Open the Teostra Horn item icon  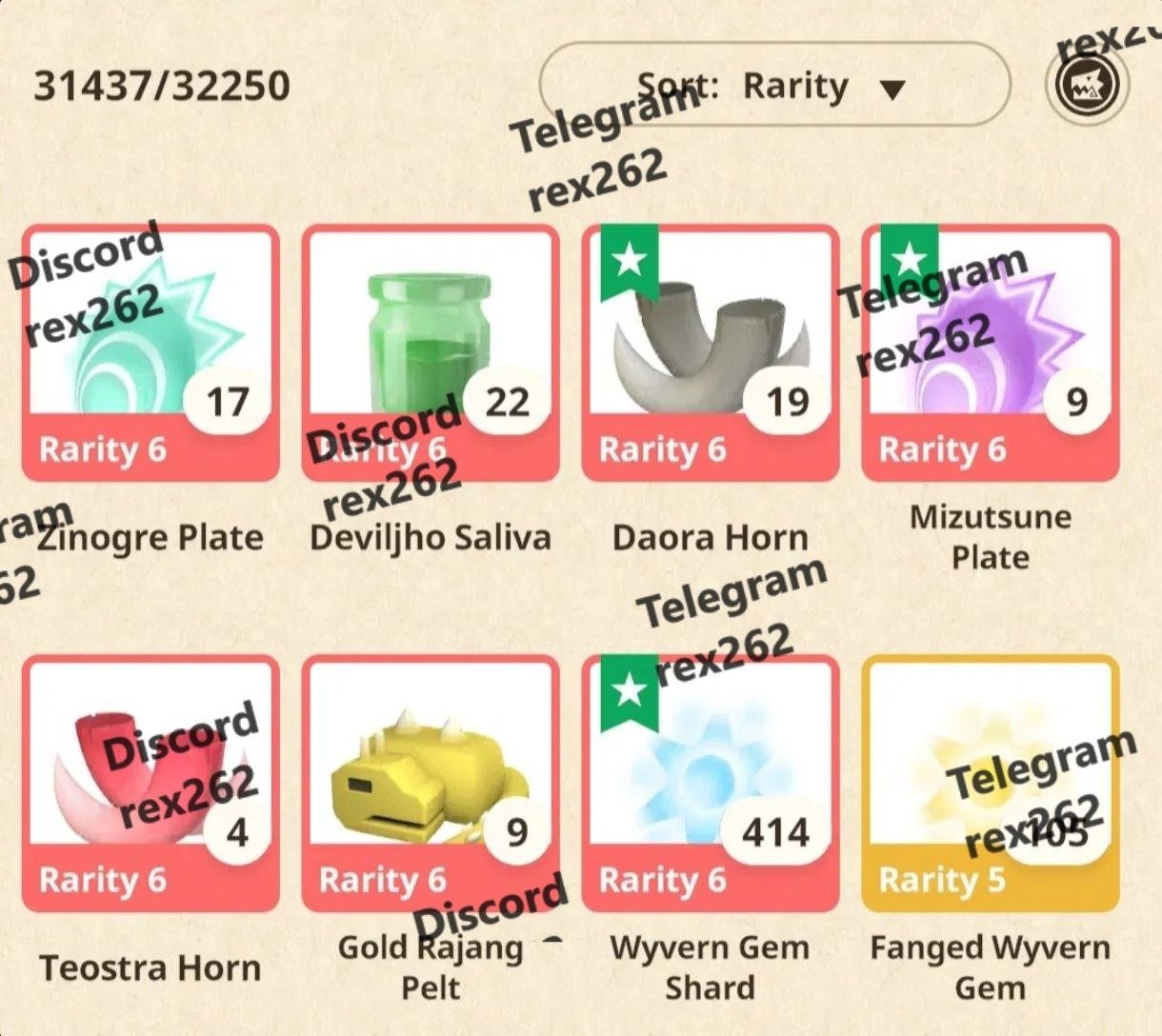(x=150, y=784)
